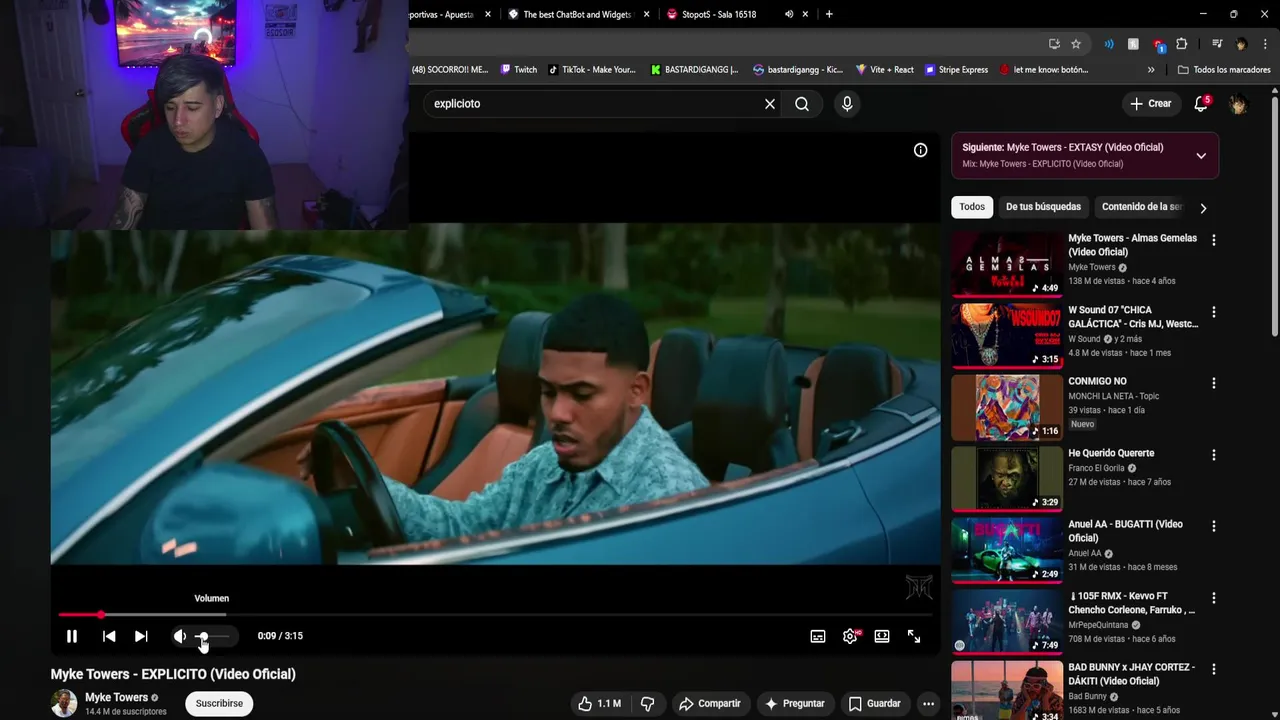Toggle subtitles on the player
Image resolution: width=1280 pixels, height=720 pixels.
(818, 636)
